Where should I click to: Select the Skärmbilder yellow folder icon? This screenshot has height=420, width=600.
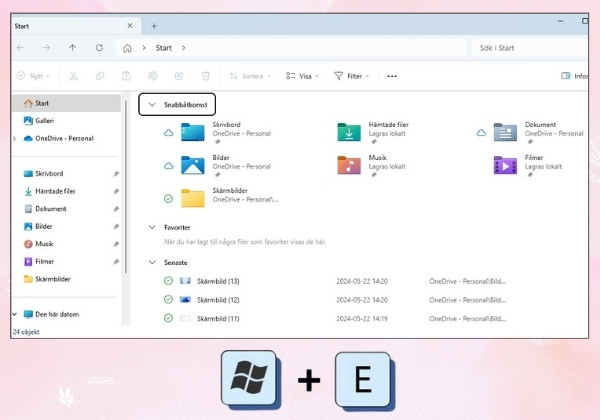tap(192, 198)
